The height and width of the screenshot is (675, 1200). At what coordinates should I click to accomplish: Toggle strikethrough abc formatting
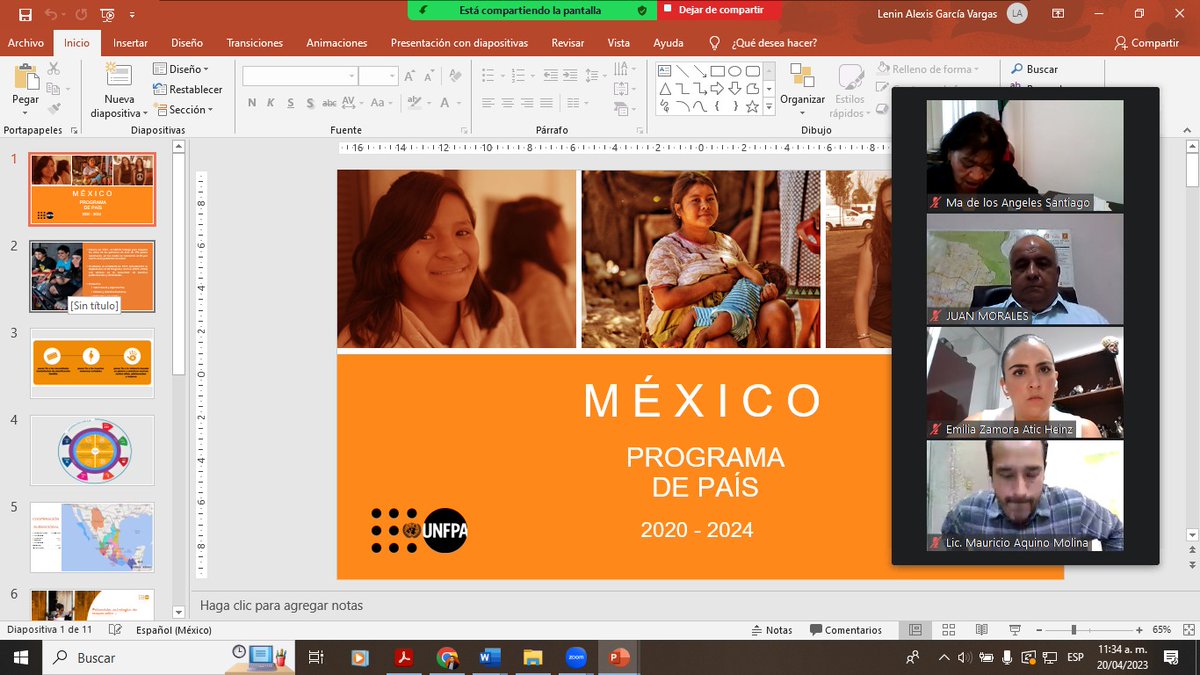click(x=329, y=102)
